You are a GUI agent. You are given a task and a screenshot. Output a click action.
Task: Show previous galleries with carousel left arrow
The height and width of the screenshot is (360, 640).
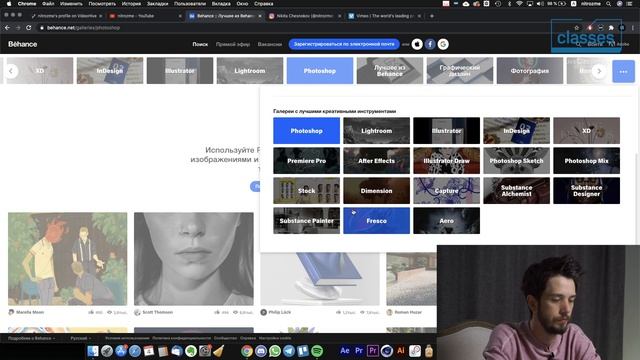click(x=11, y=71)
